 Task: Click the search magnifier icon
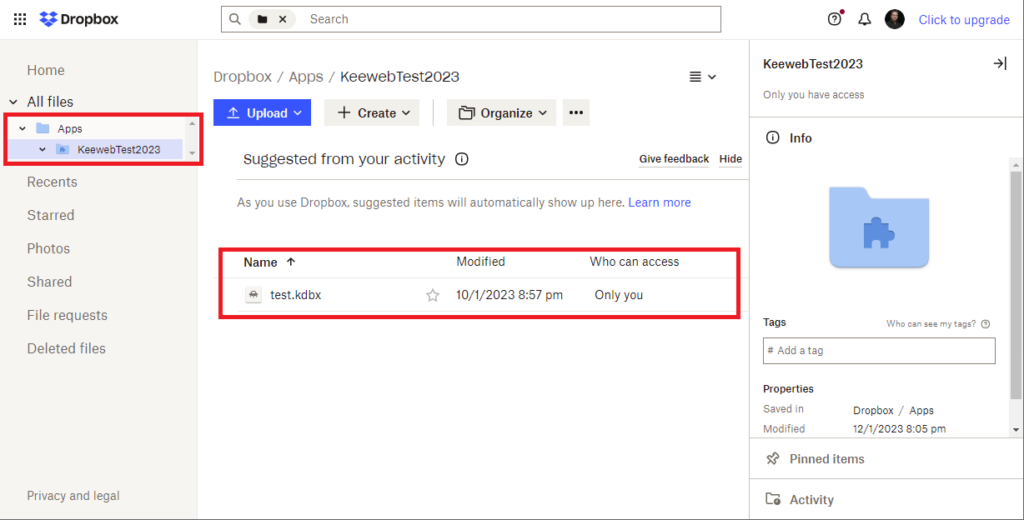(234, 19)
